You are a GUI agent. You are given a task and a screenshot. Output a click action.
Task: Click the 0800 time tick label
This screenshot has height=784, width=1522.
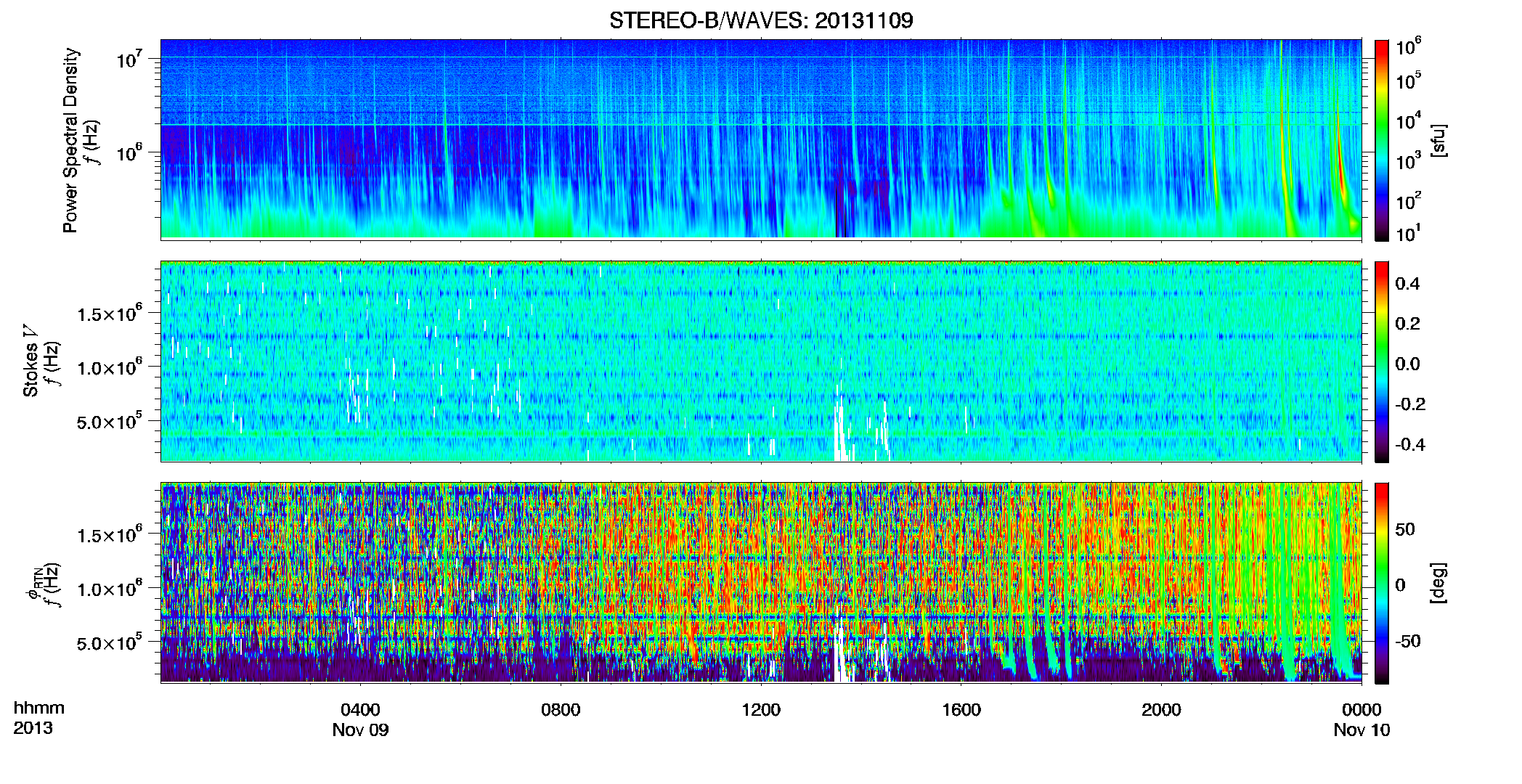coord(561,710)
